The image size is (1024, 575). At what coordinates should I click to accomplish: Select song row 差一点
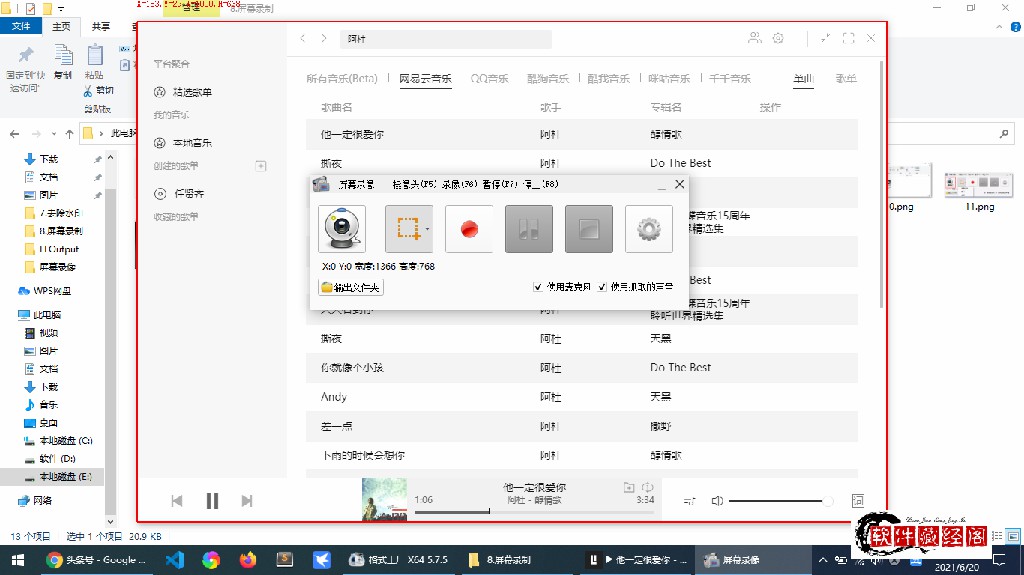click(581, 426)
